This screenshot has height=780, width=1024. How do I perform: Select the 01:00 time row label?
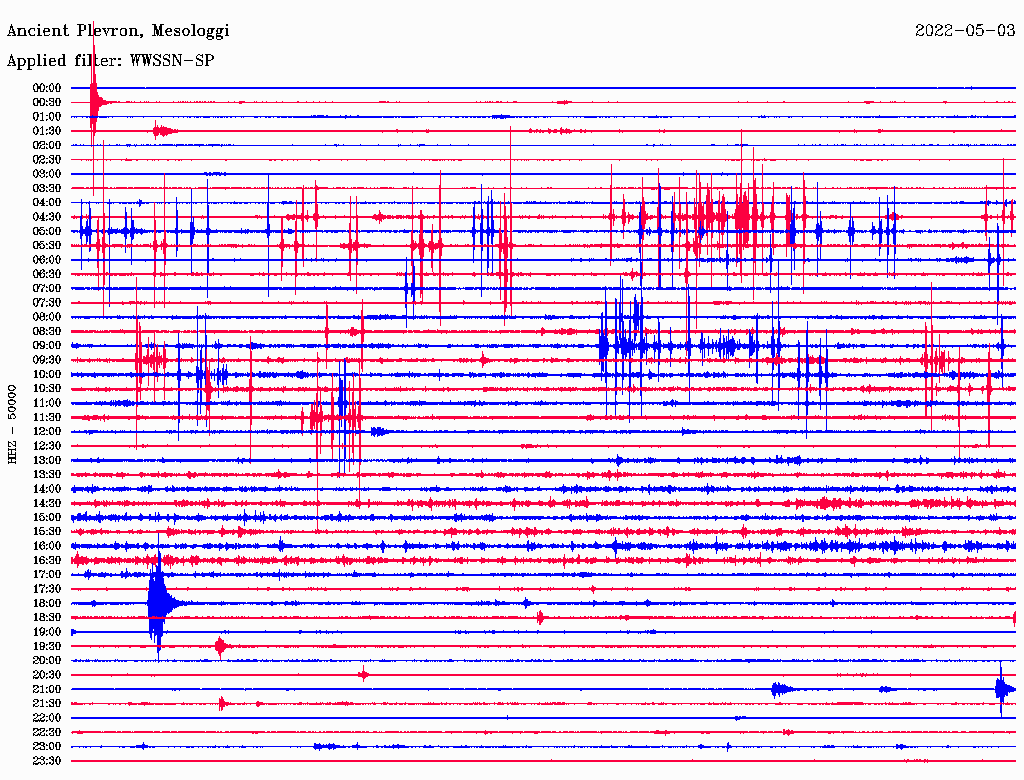(x=47, y=117)
